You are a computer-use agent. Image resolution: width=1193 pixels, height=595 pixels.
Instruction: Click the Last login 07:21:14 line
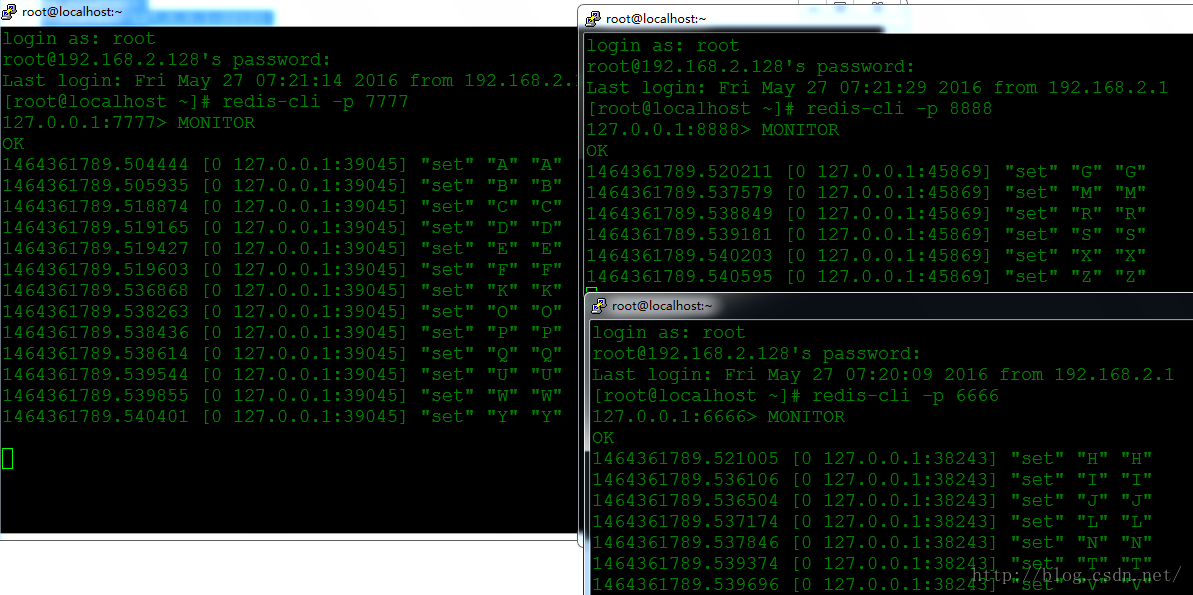289,81
